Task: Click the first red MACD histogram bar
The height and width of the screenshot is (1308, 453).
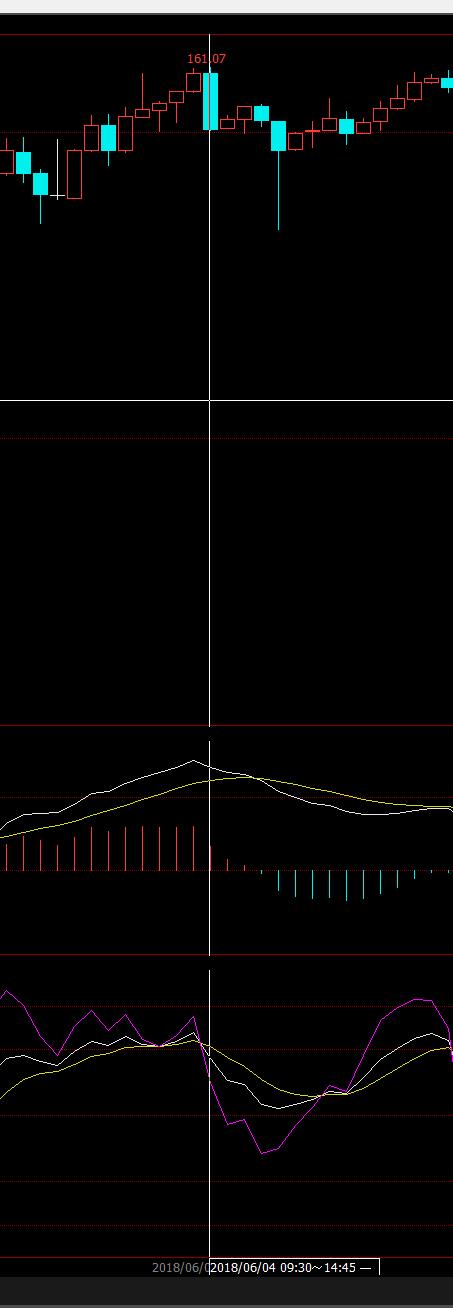Action: [x=6, y=857]
